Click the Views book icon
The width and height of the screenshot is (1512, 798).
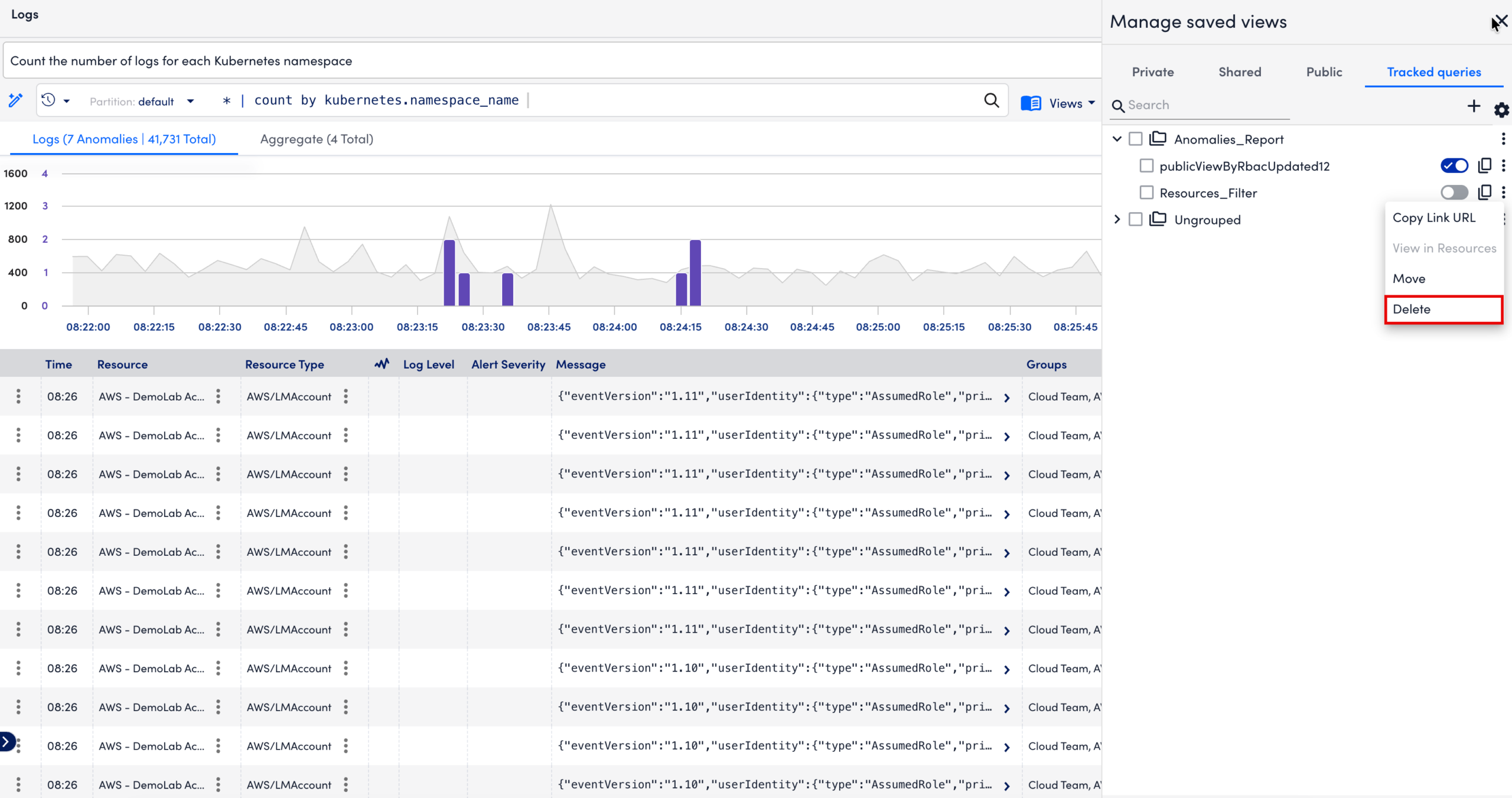1031,103
